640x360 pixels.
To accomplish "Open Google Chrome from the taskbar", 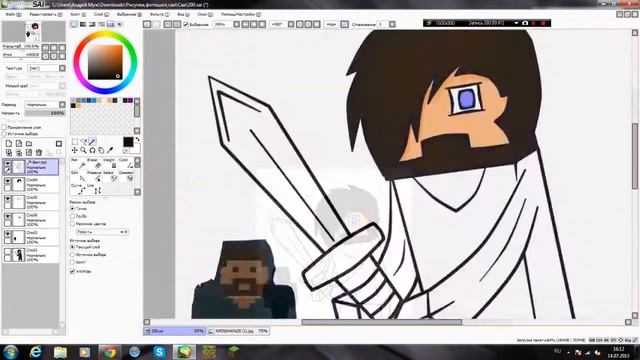I will pos(109,352).
